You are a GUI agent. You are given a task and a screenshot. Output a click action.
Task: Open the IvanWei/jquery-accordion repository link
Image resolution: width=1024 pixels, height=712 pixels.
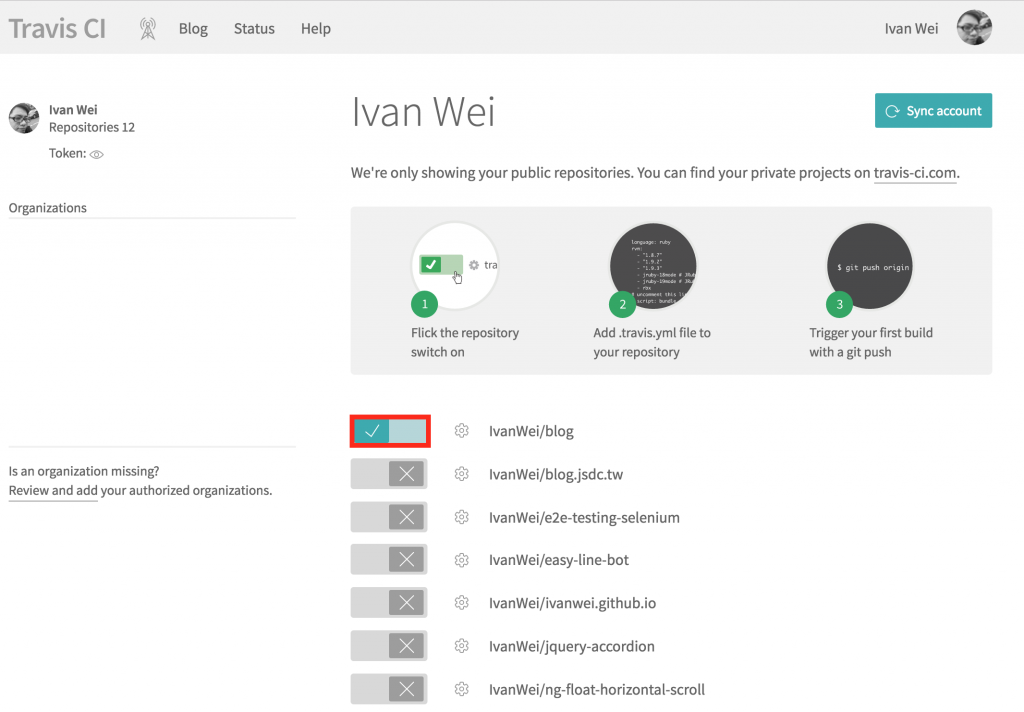[x=571, y=646]
